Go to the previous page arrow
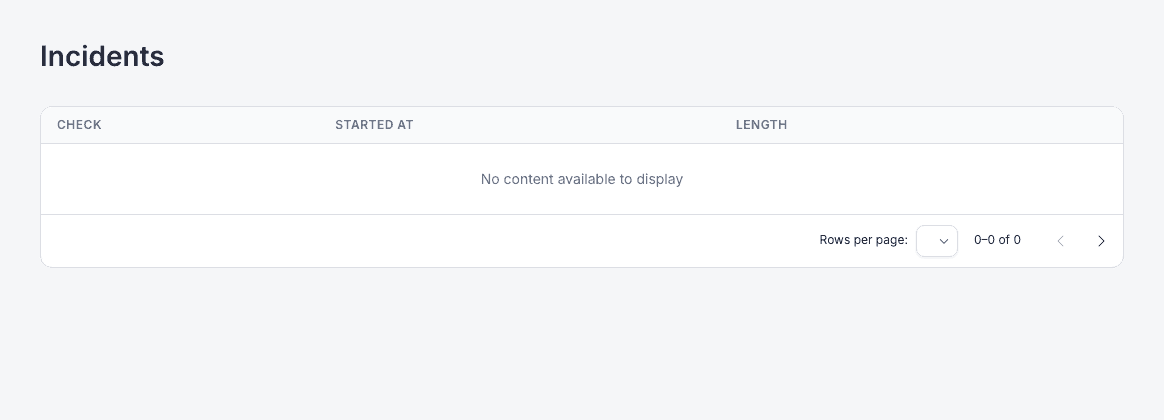This screenshot has height=420, width=1164. click(x=1061, y=240)
